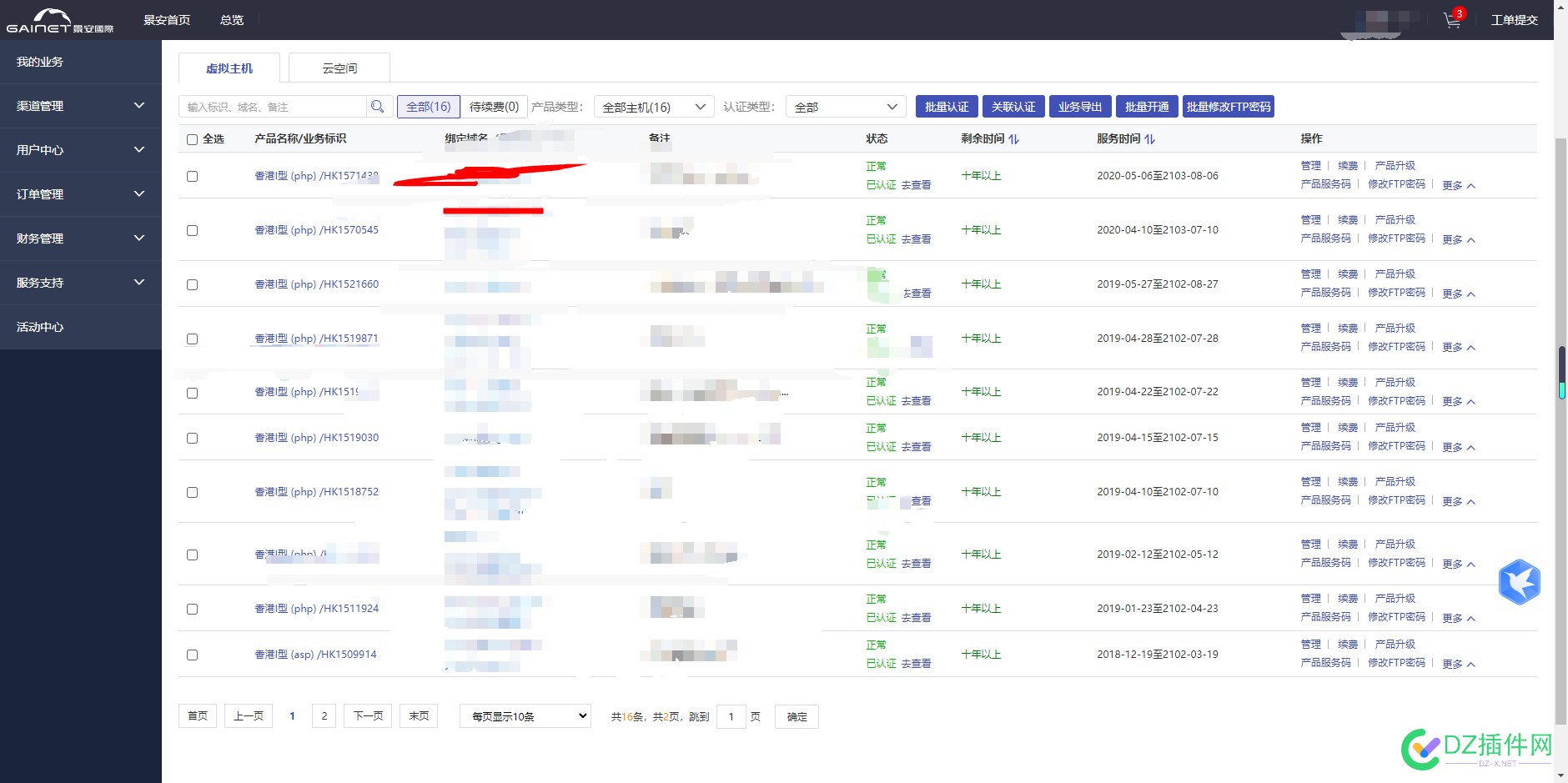Select the 待续费(0) filter
The width and height of the screenshot is (1568, 783).
point(494,107)
